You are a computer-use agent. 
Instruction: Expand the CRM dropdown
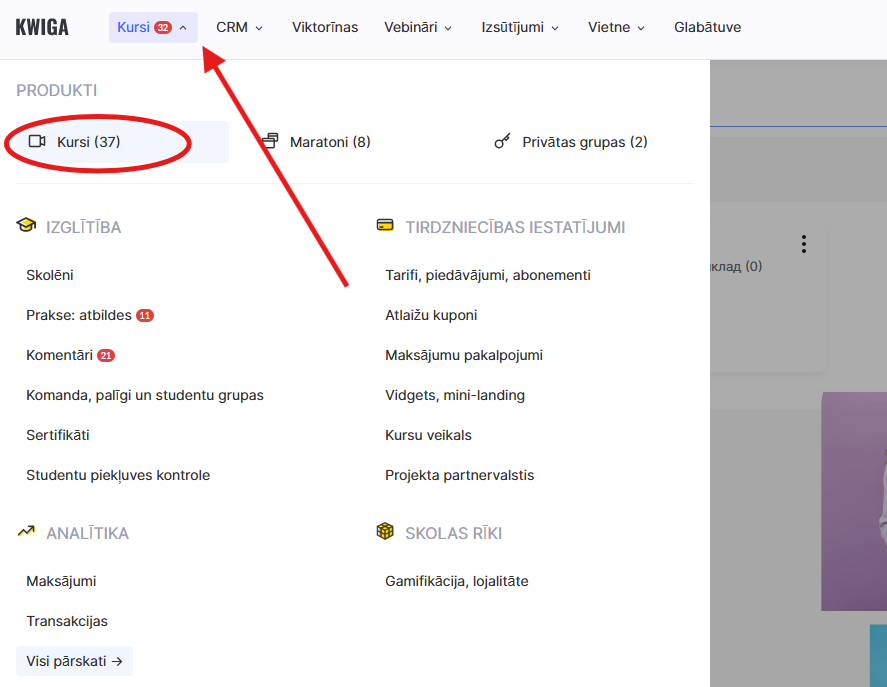click(239, 27)
